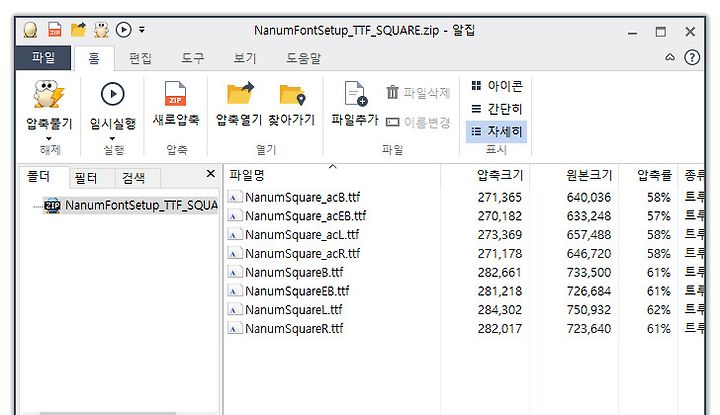
Task: Click the font icon beside NanumSquareL.ttf
Action: click(x=235, y=310)
